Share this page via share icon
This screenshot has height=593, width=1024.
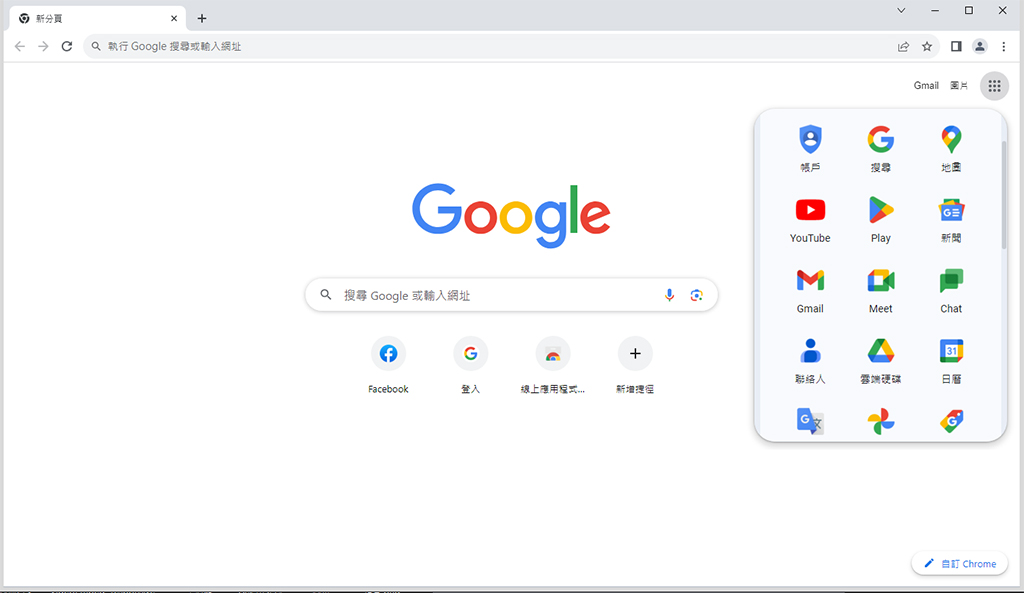[x=903, y=46]
